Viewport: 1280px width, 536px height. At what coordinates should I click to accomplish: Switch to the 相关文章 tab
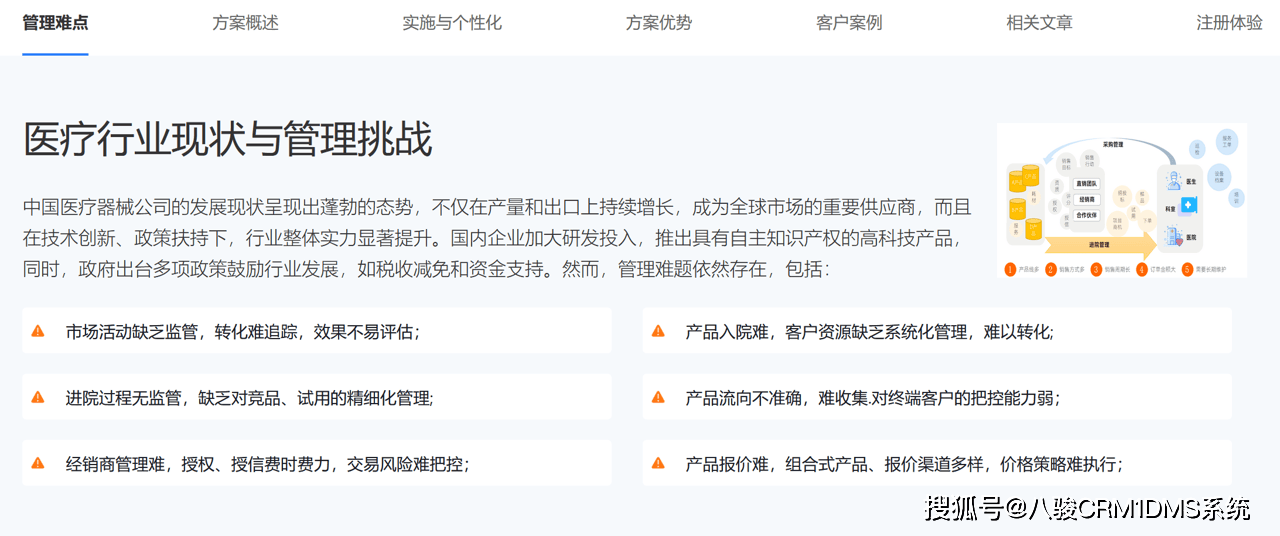coord(1039,23)
